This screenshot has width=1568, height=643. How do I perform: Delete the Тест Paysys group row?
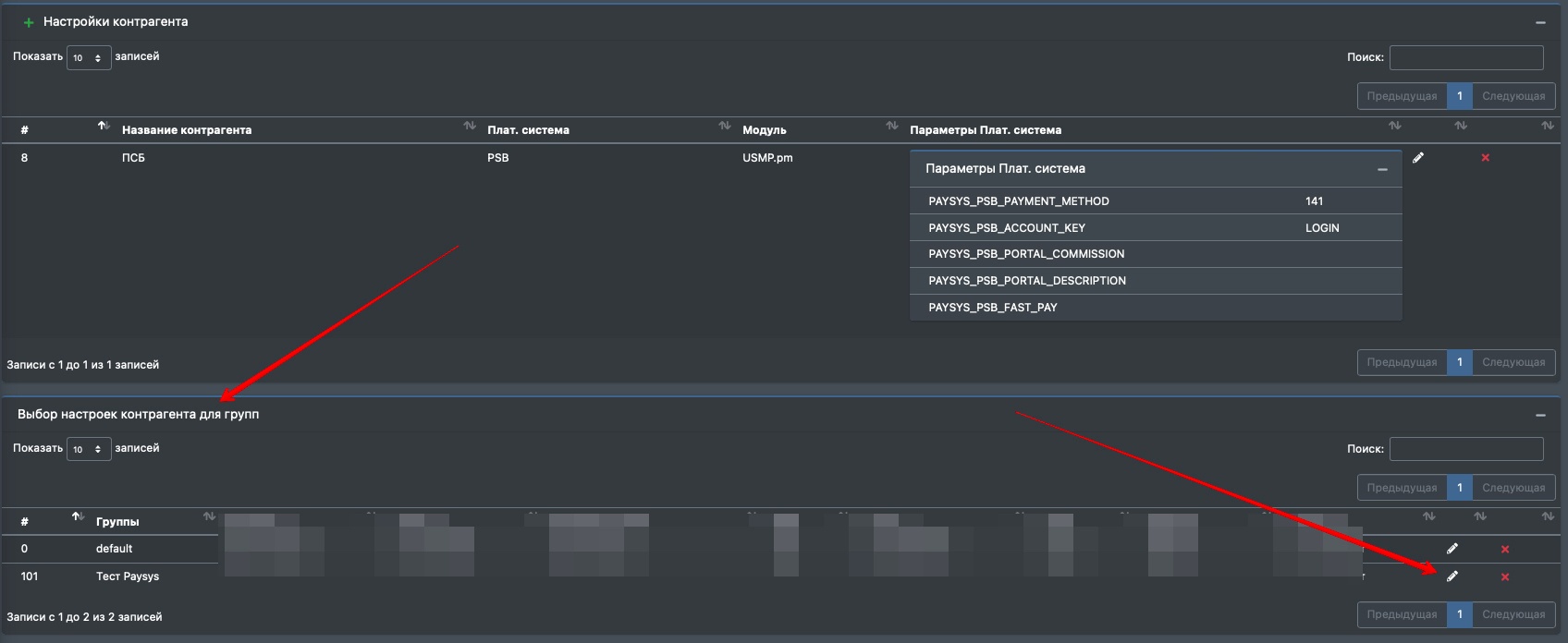[1505, 577]
